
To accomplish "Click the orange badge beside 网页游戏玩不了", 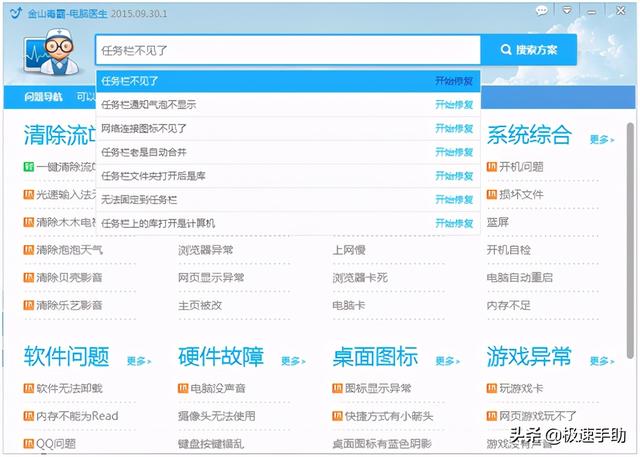I will pyautogui.click(x=492, y=416).
